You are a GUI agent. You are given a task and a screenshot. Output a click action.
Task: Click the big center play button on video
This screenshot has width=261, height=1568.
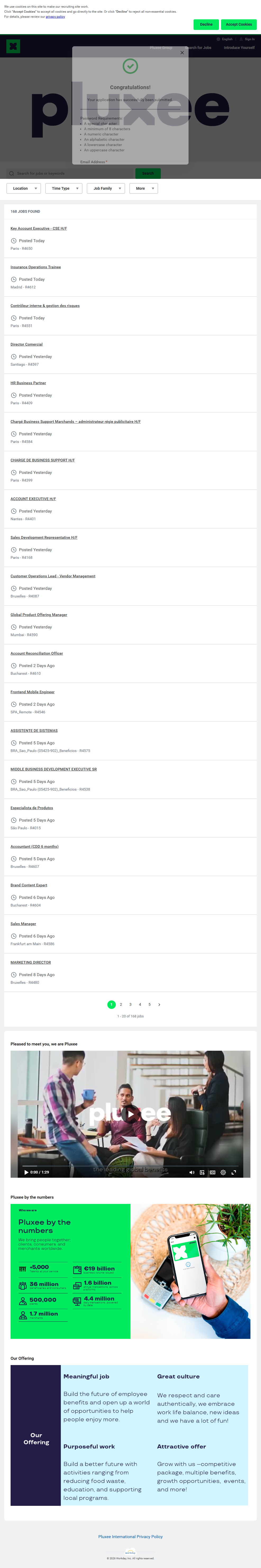click(x=130, y=1114)
